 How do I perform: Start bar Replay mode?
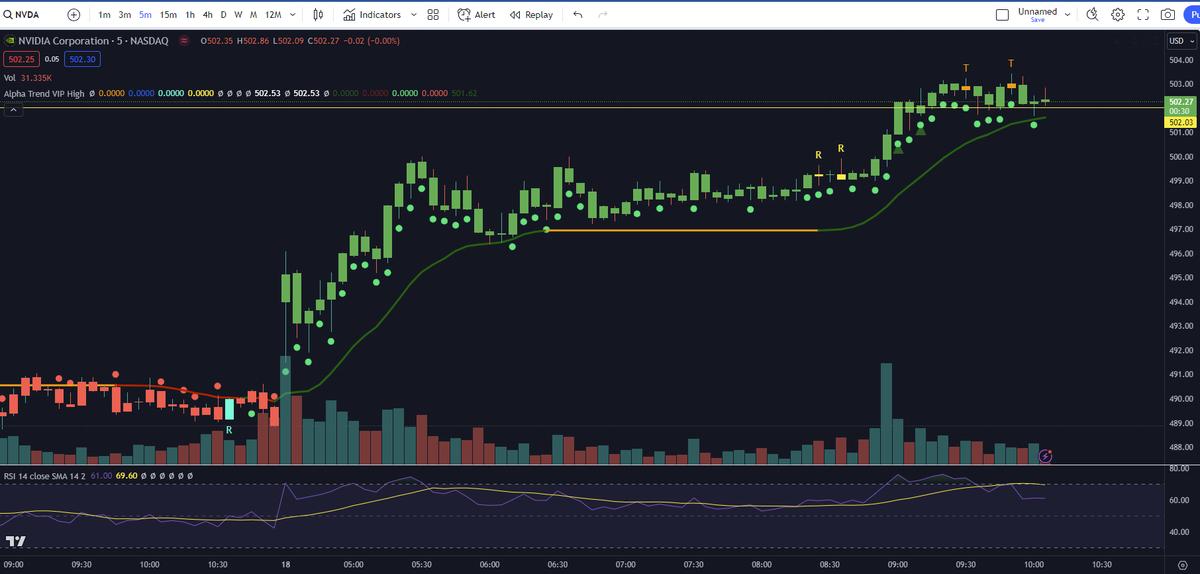[x=531, y=15]
